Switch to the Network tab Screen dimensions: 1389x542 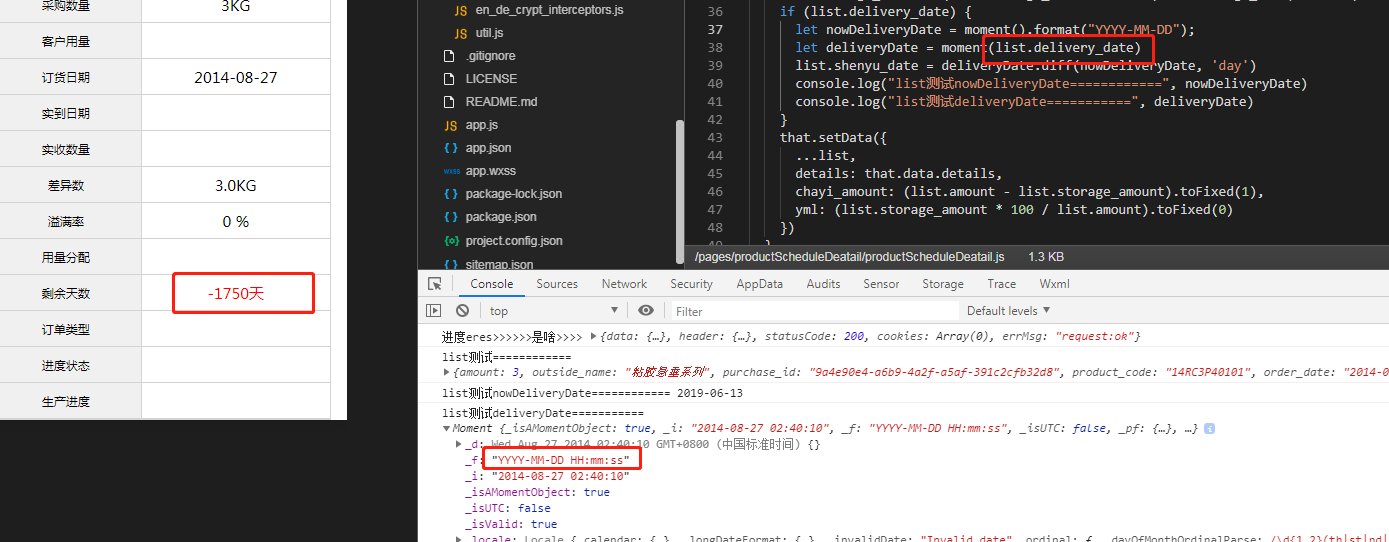click(x=624, y=284)
